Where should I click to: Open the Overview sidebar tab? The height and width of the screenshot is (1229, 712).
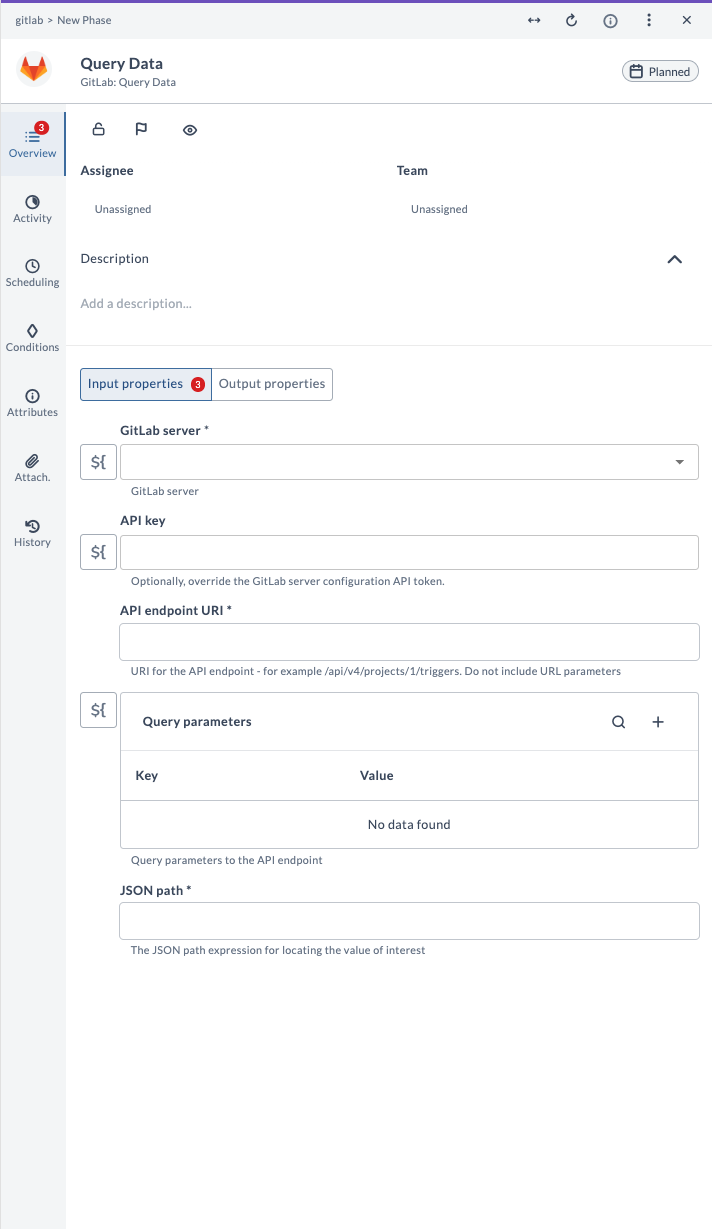coord(32,143)
